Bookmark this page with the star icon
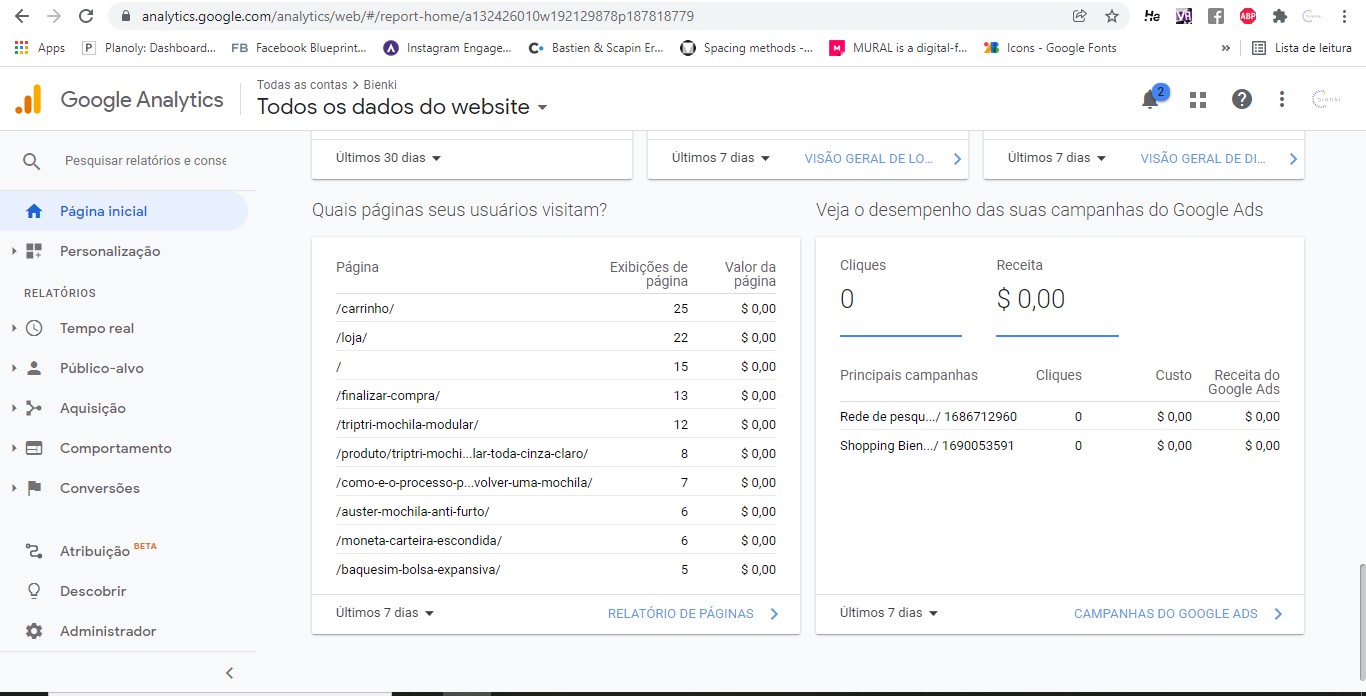This screenshot has height=696, width=1366. tap(1111, 16)
